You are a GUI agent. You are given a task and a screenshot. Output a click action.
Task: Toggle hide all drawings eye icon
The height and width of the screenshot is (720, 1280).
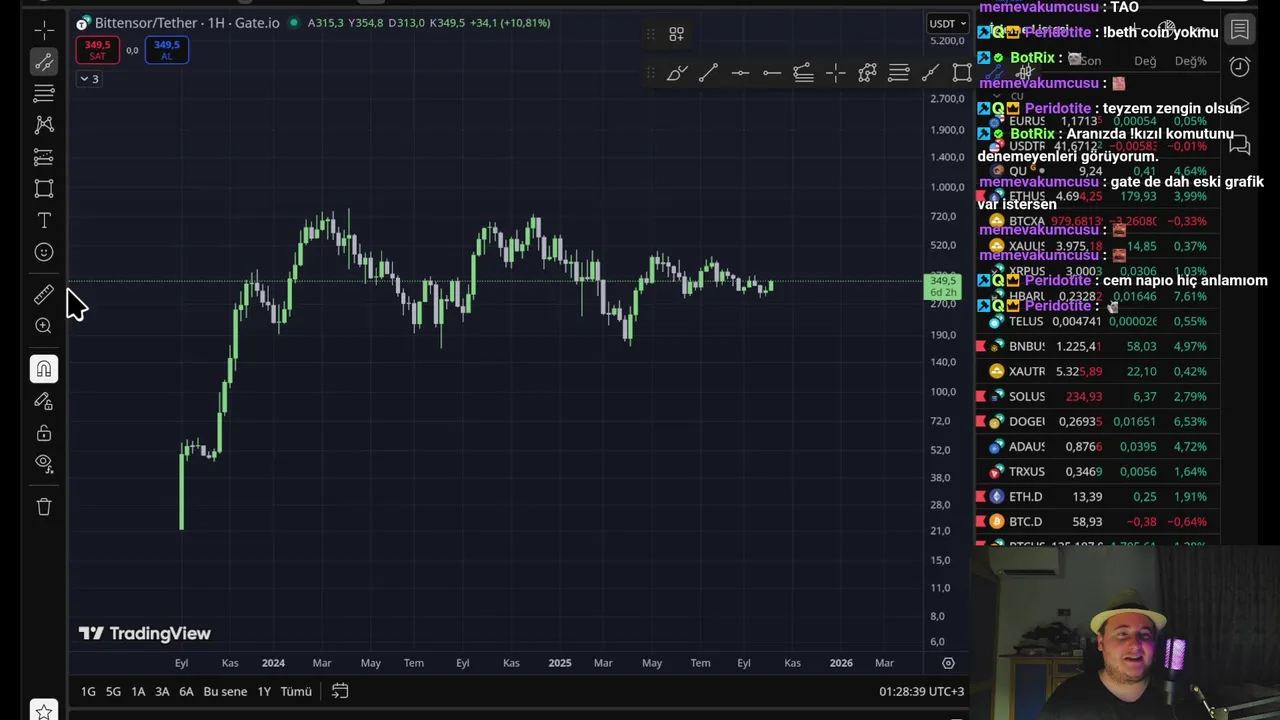(x=44, y=463)
